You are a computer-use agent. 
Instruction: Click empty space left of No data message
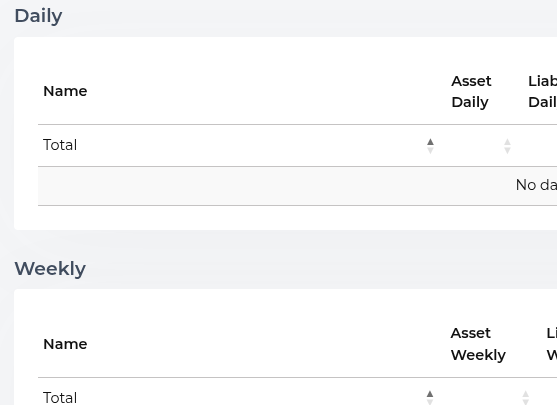[x=249, y=185]
